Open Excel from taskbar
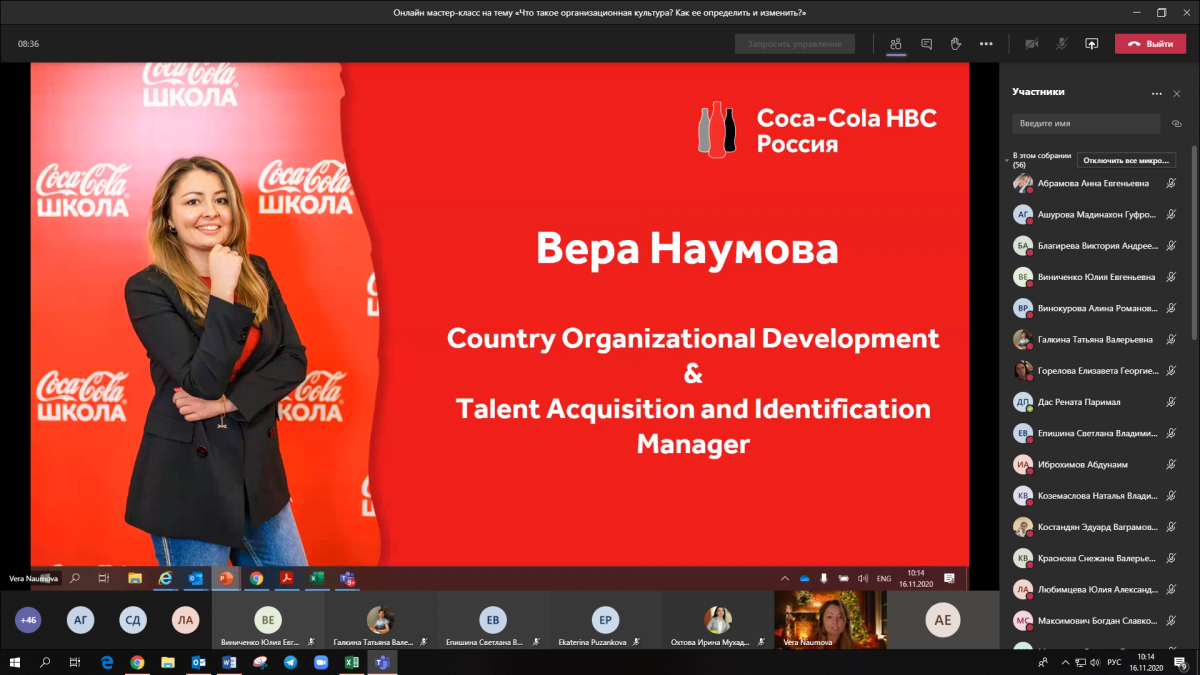This screenshot has height=675, width=1200. tap(352, 662)
